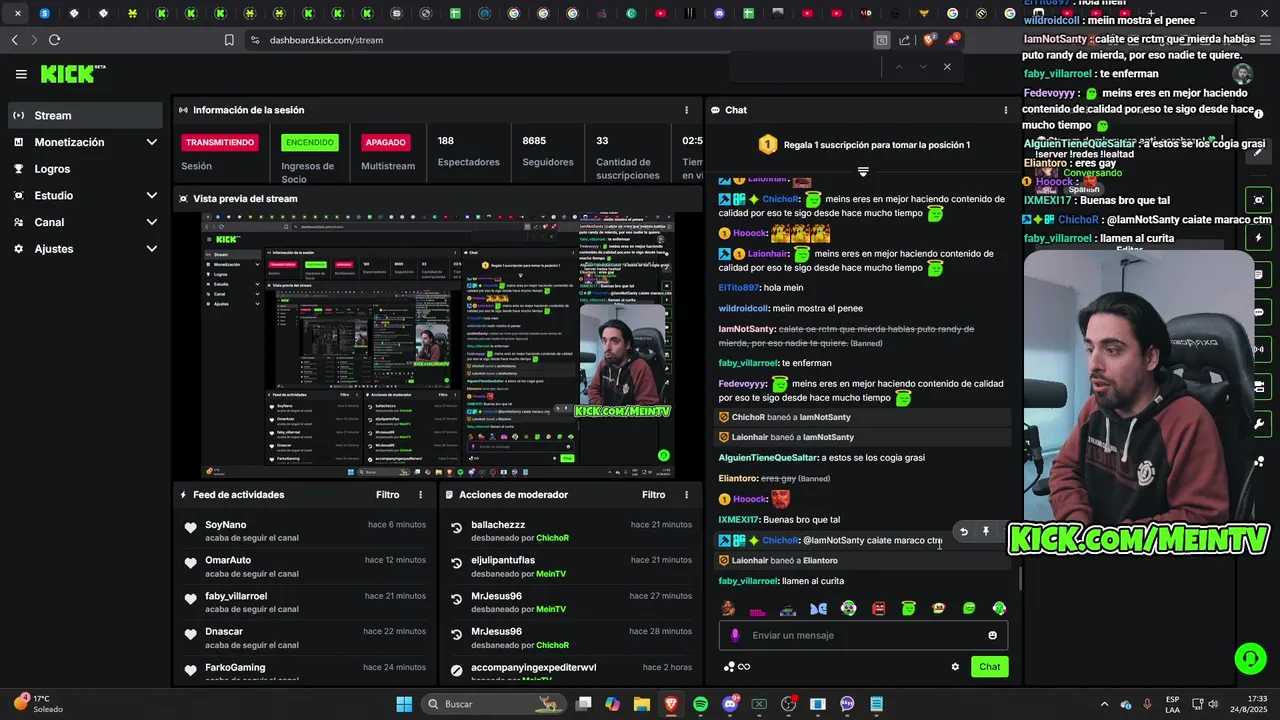Click the TRANSMITIENDO session status badge
This screenshot has height=720, width=1280.
click(220, 142)
